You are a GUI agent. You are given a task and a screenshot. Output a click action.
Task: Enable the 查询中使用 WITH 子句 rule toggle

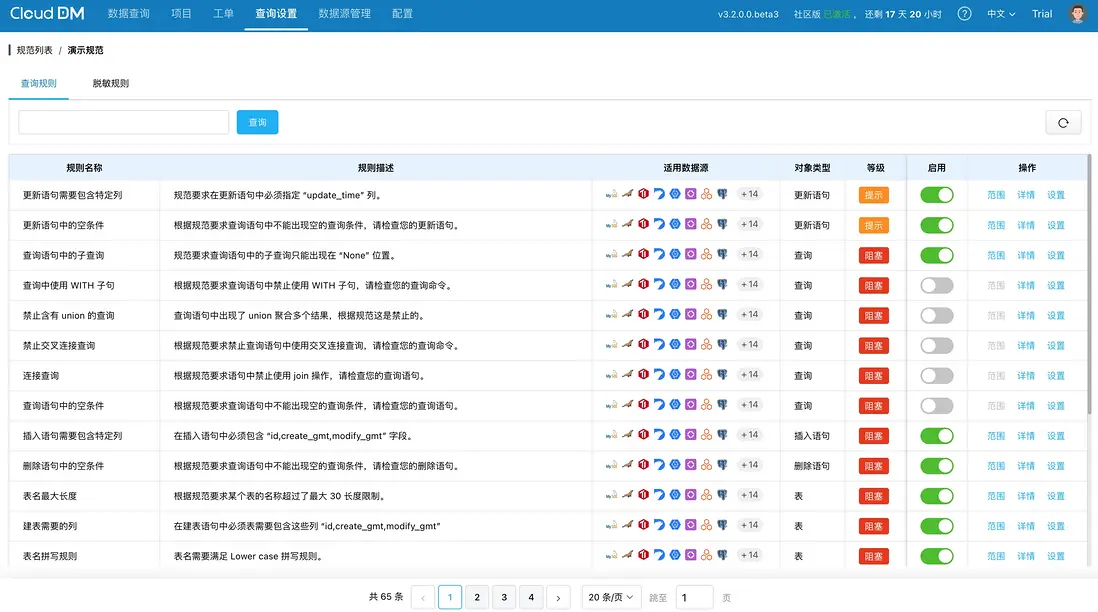(937, 285)
